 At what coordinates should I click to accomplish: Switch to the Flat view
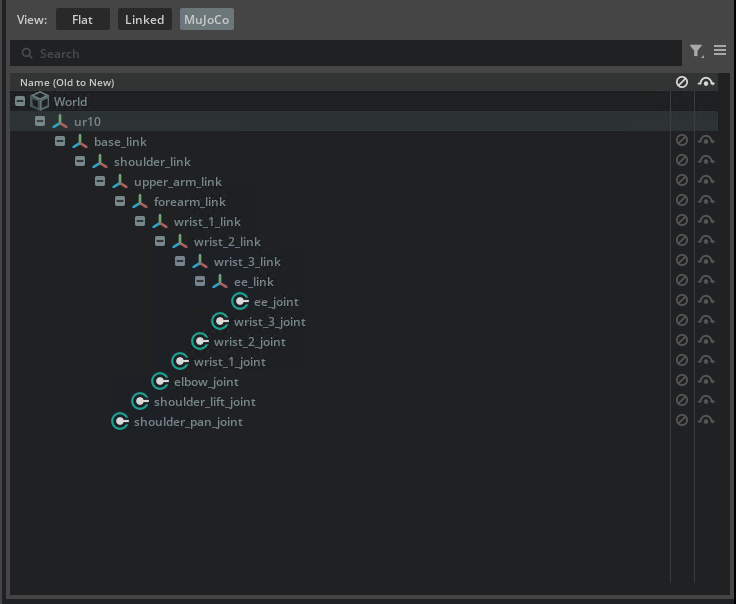[83, 19]
